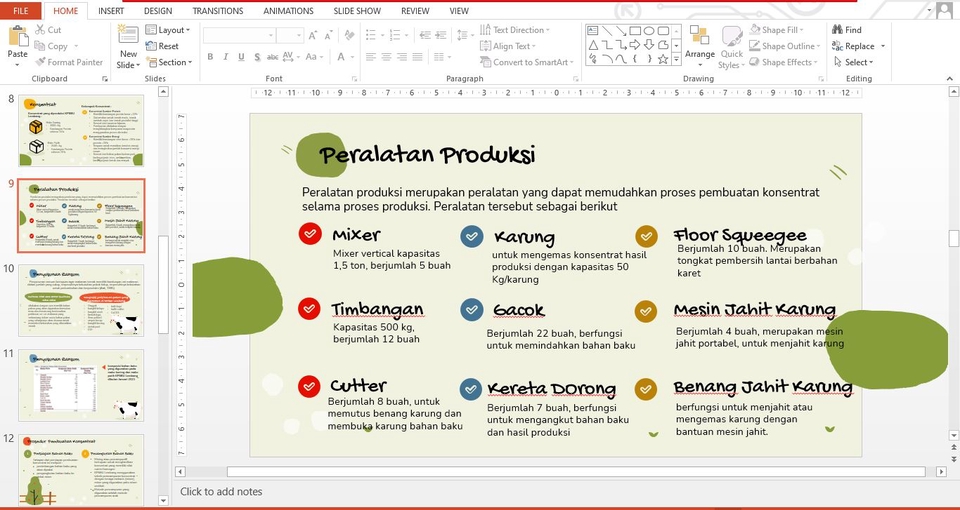Screen dimensions: 960x510
Task: Expand the Section dropdown
Action: click(169, 62)
